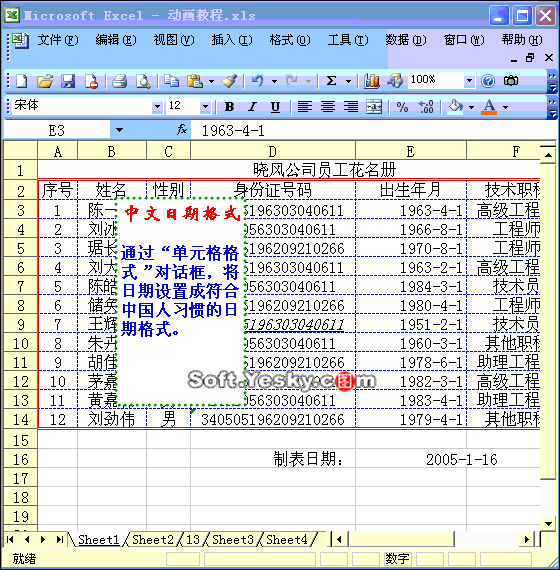Toggle Bold formatting button
Viewport: 560px width, 570px height.
click(x=229, y=107)
